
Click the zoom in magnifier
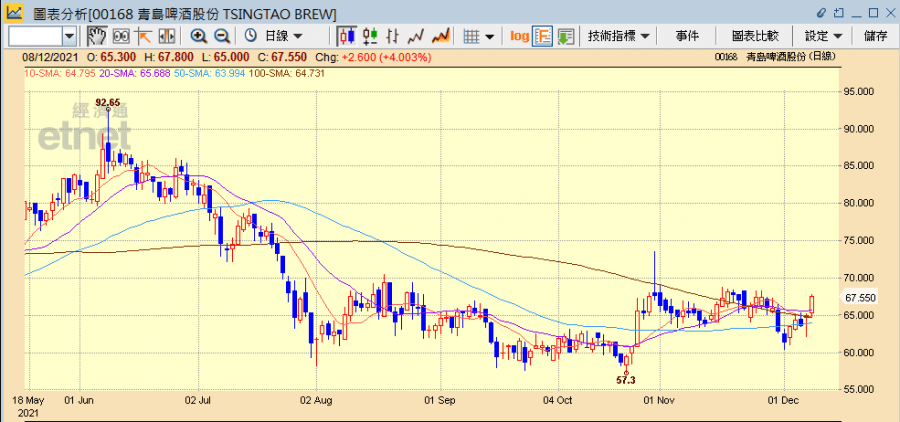tap(199, 36)
